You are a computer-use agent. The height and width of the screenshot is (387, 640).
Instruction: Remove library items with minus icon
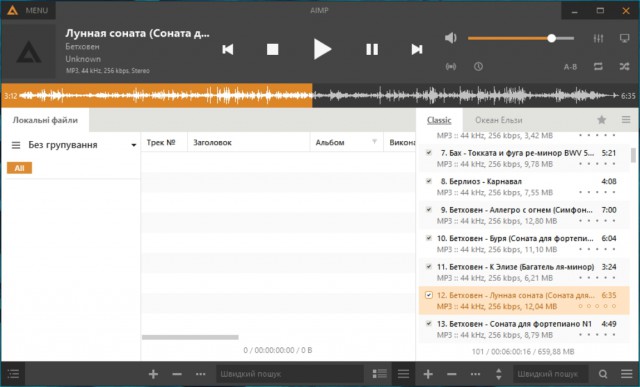177,374
